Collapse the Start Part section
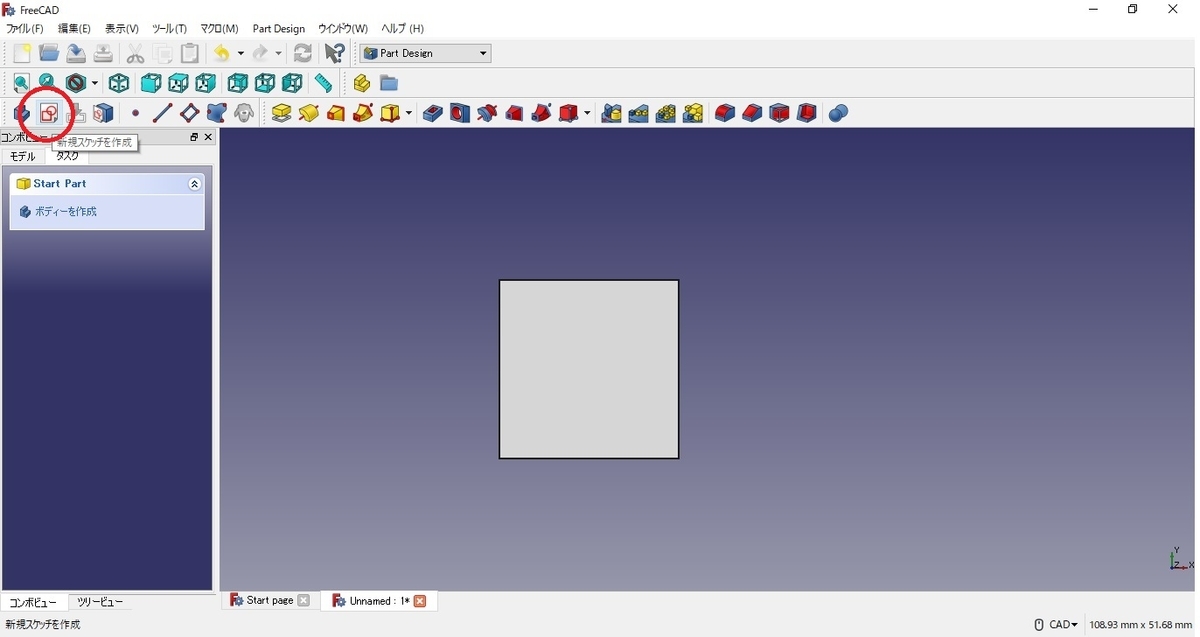Image resolution: width=1200 pixels, height=637 pixels. (194, 184)
